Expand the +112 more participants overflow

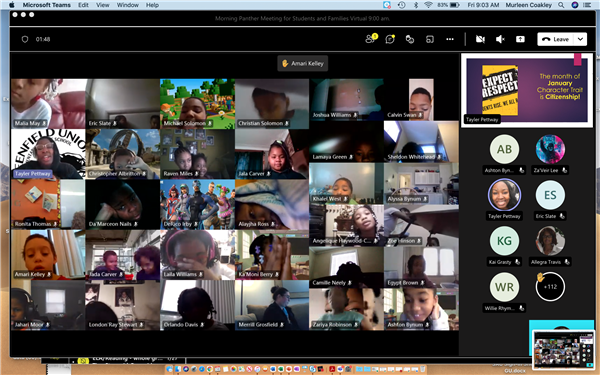[x=550, y=287]
